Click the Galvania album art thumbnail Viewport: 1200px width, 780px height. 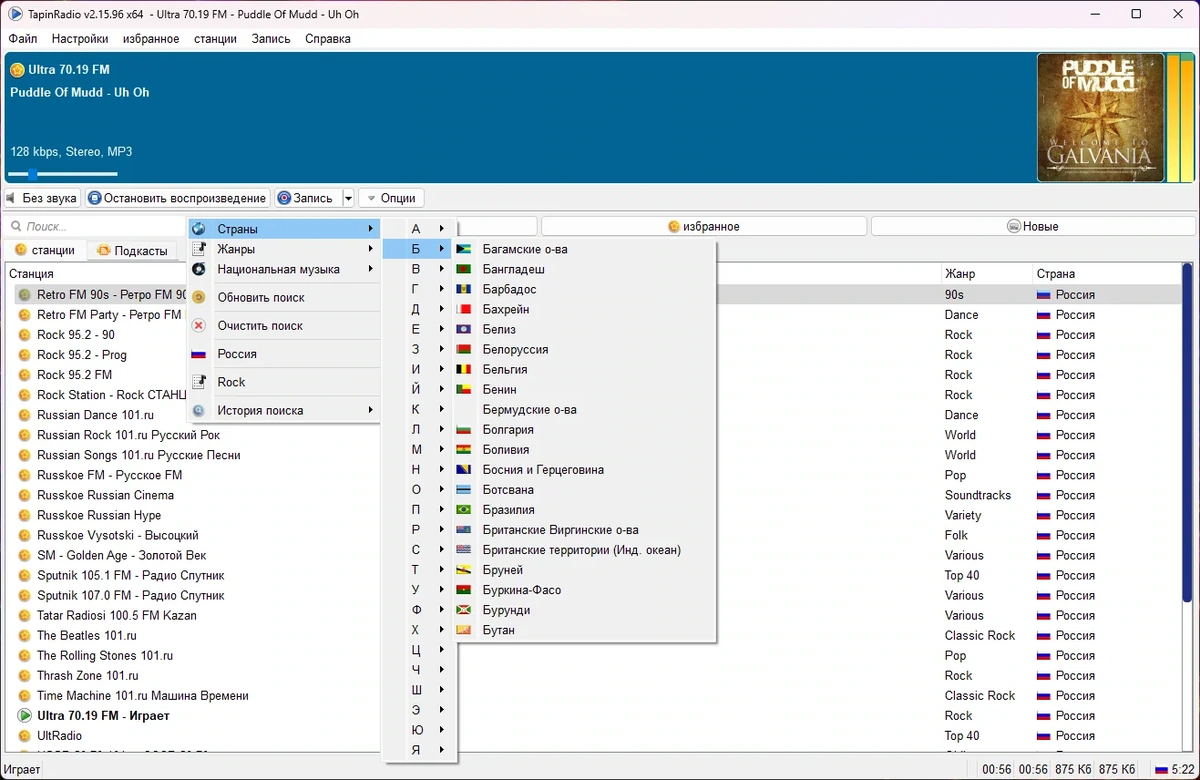pyautogui.click(x=1099, y=118)
